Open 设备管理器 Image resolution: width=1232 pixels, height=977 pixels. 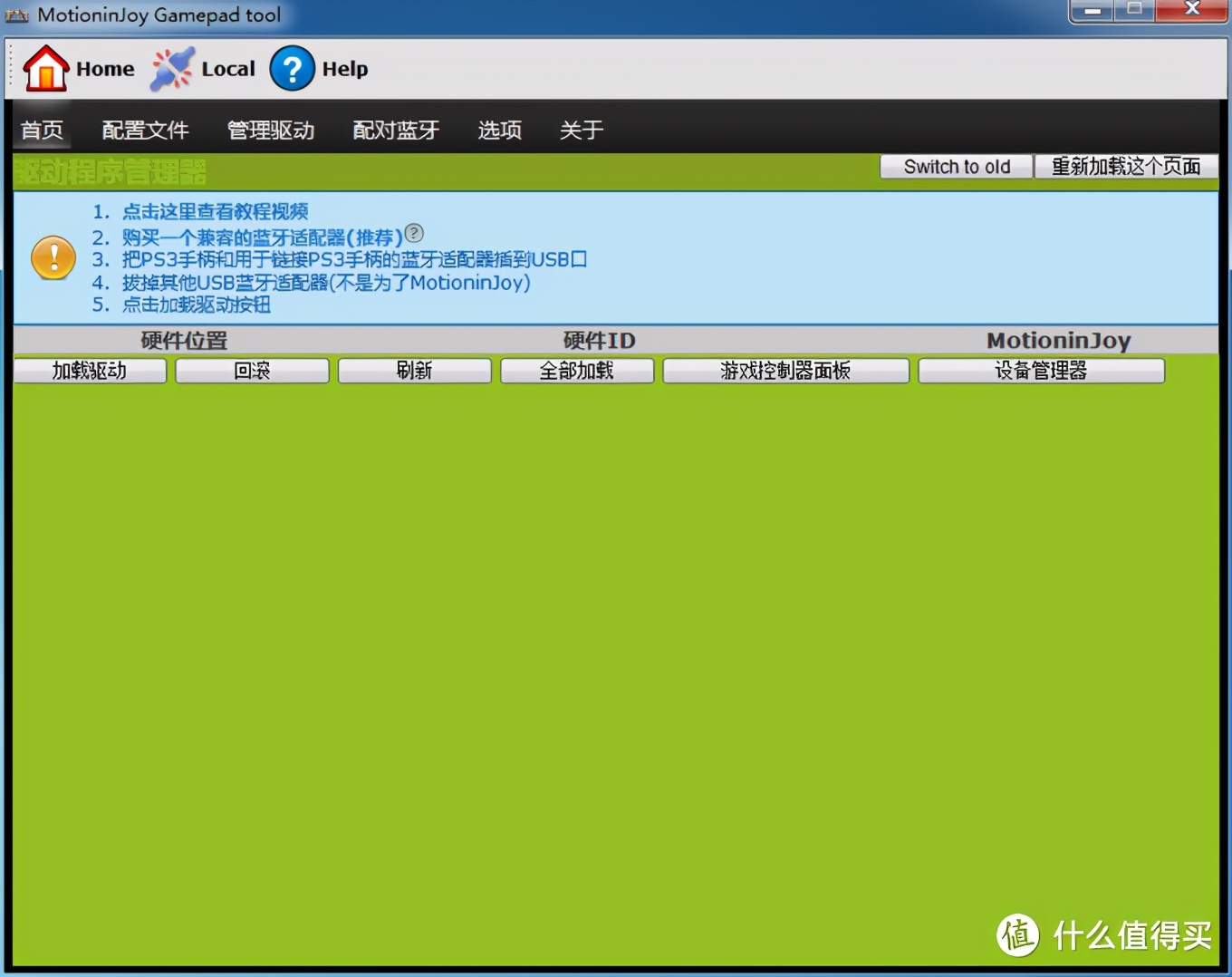(x=1041, y=371)
